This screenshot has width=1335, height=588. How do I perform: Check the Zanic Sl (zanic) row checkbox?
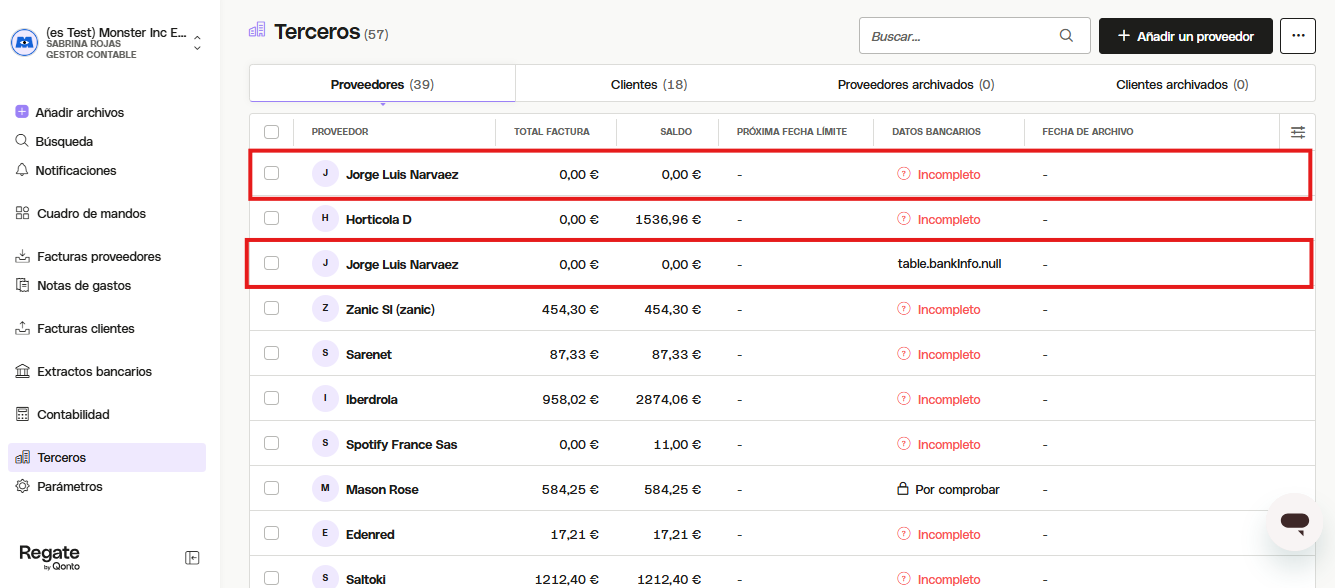[x=271, y=308]
